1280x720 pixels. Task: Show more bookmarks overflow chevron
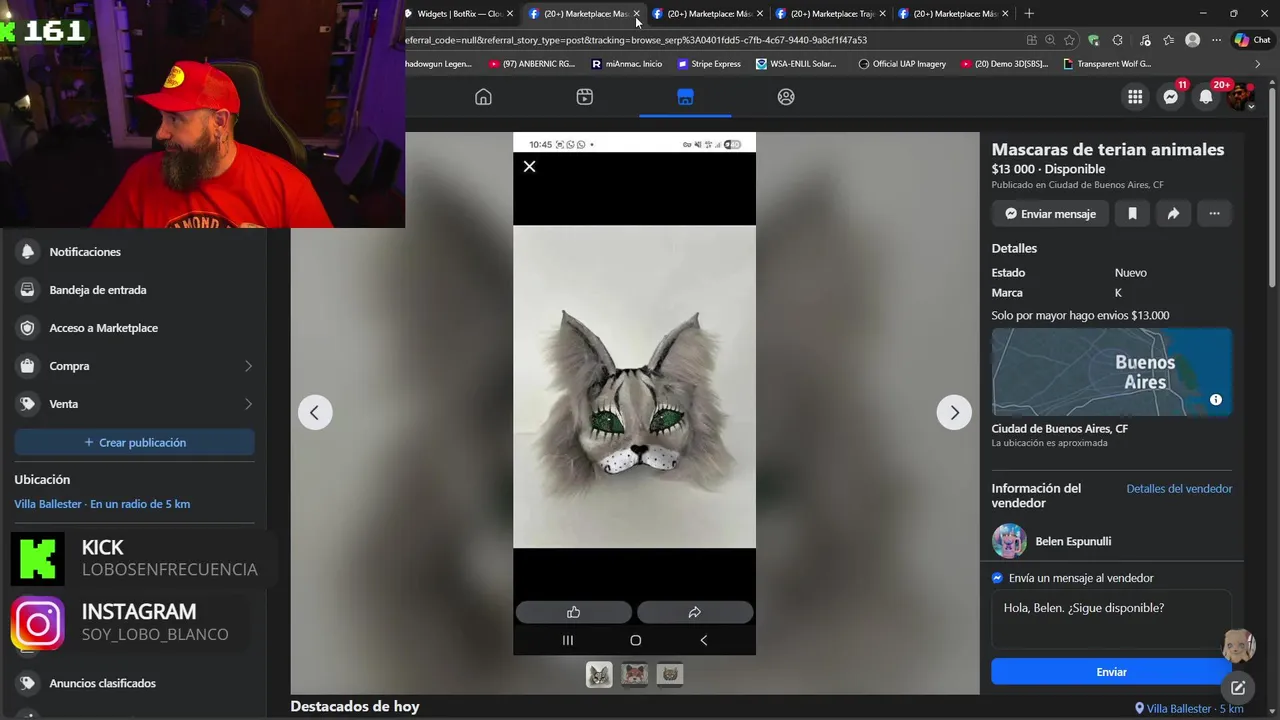(1258, 63)
